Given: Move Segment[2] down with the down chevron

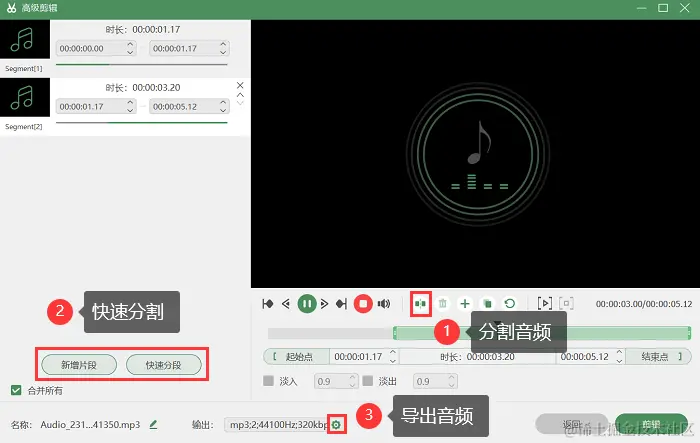Looking at the screenshot, I should point(240,104).
